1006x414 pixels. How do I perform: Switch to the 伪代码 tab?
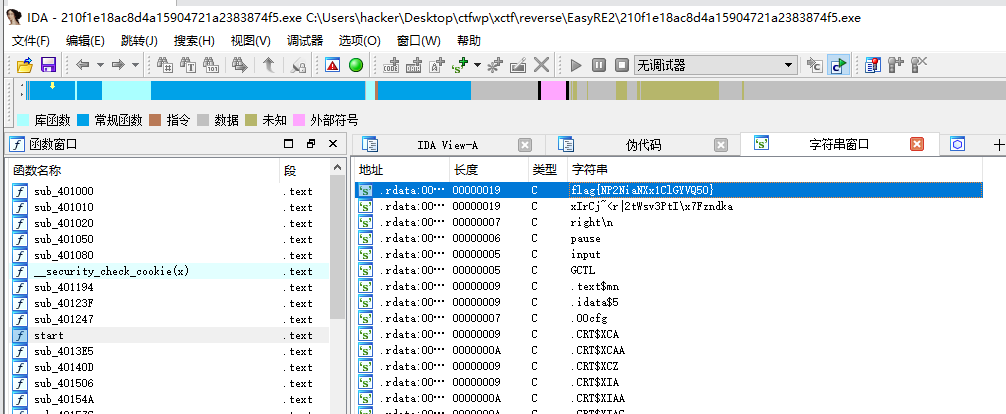(x=643, y=145)
